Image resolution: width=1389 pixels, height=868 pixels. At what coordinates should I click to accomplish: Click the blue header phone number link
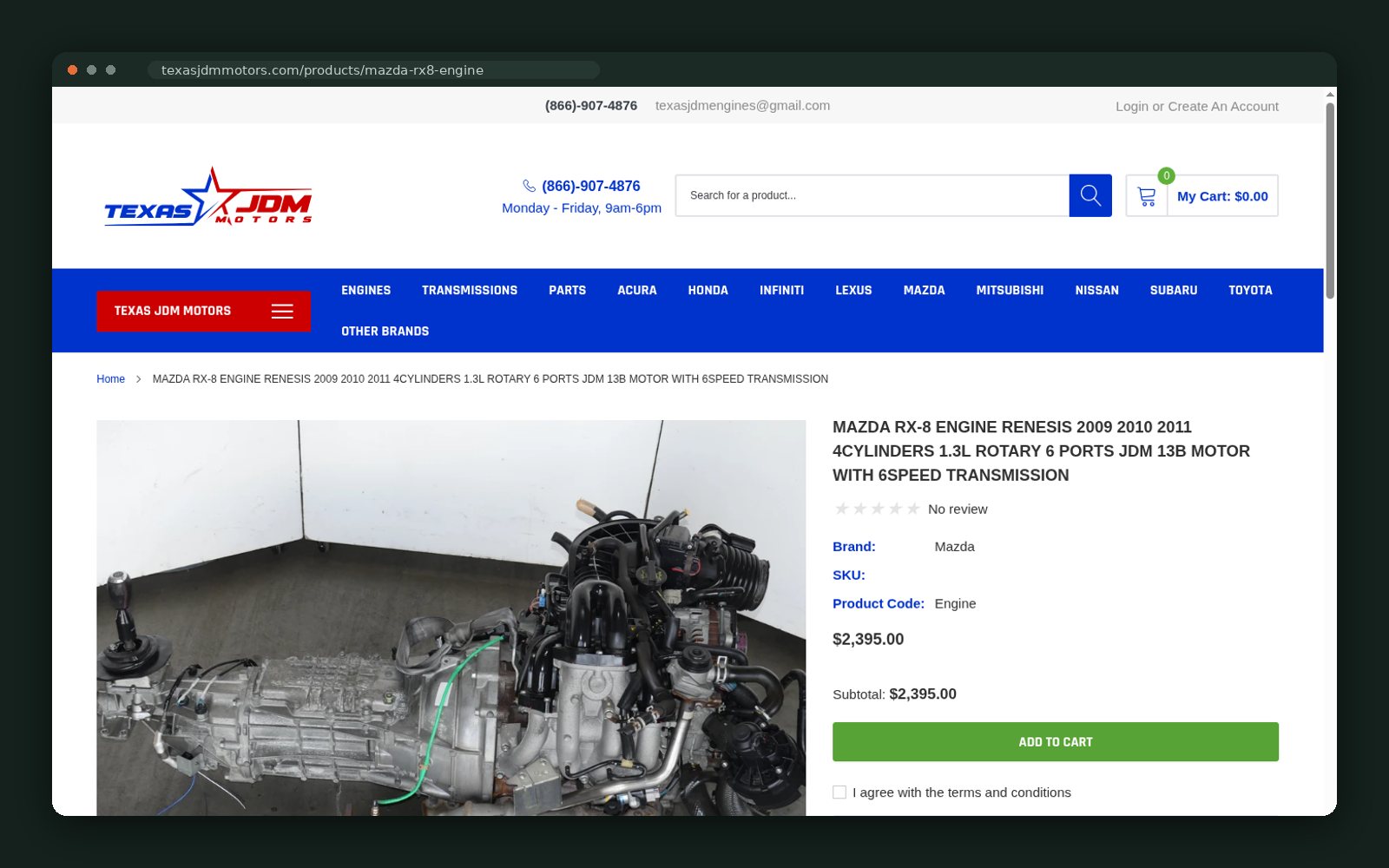coord(591,186)
